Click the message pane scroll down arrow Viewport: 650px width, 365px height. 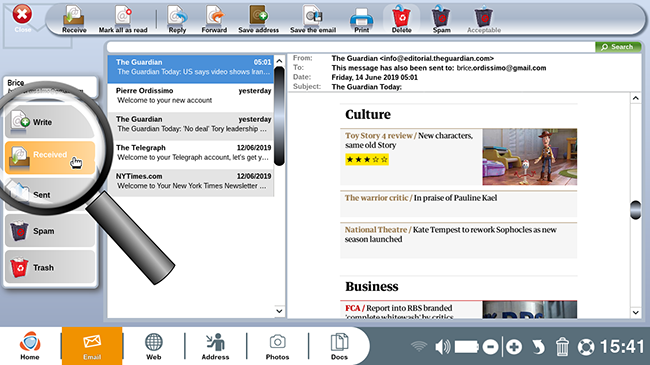(x=635, y=312)
